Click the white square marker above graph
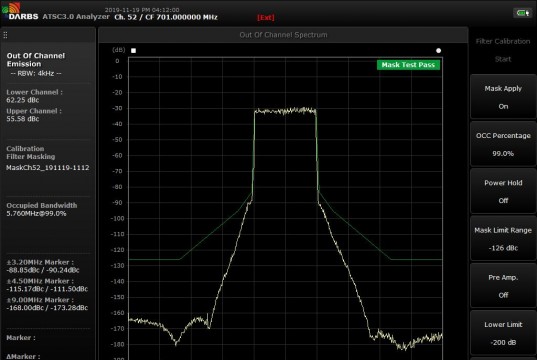This screenshot has width=537, height=360. pyautogui.click(x=134, y=51)
